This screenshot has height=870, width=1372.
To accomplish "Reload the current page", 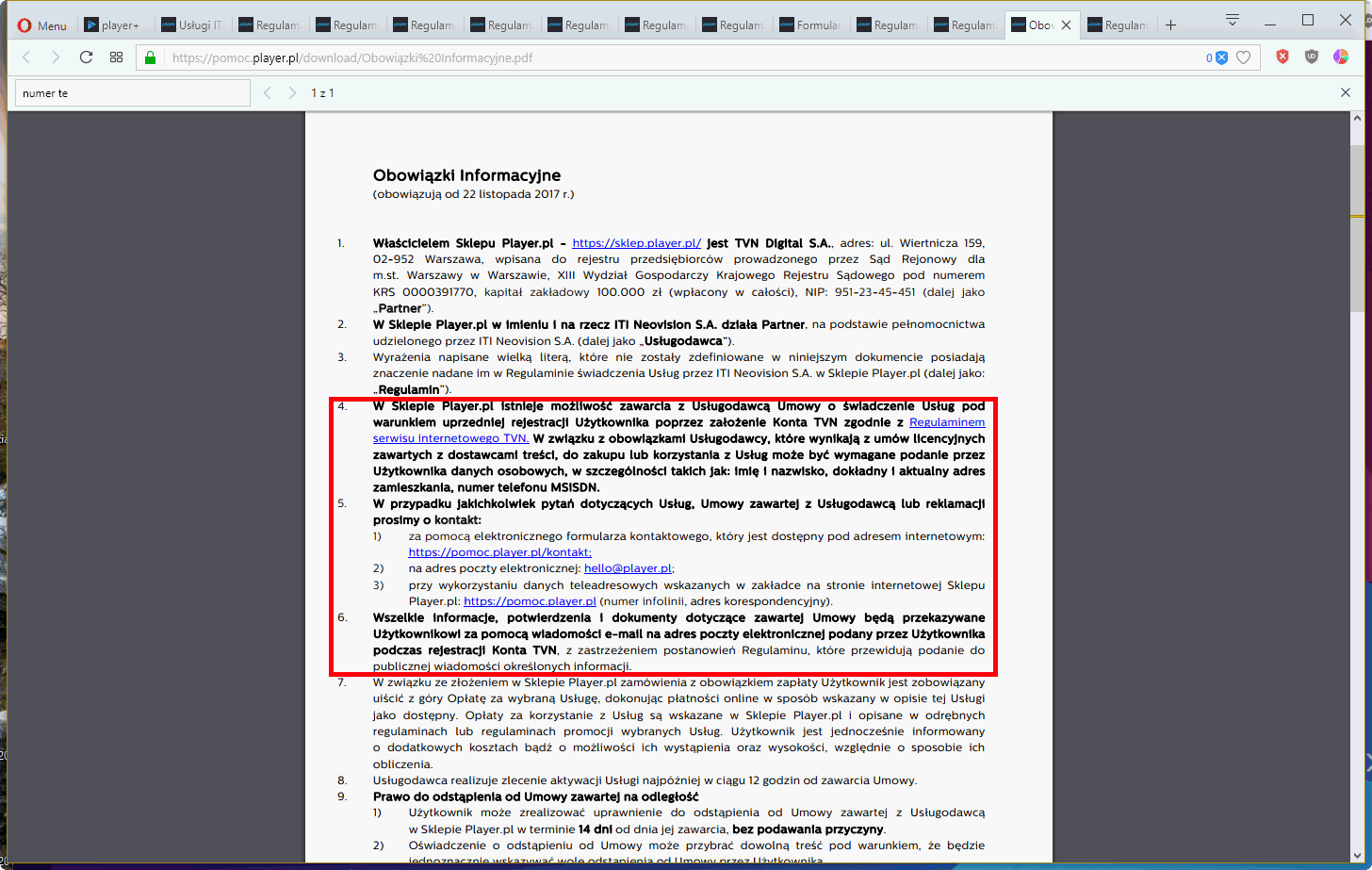I will click(86, 57).
